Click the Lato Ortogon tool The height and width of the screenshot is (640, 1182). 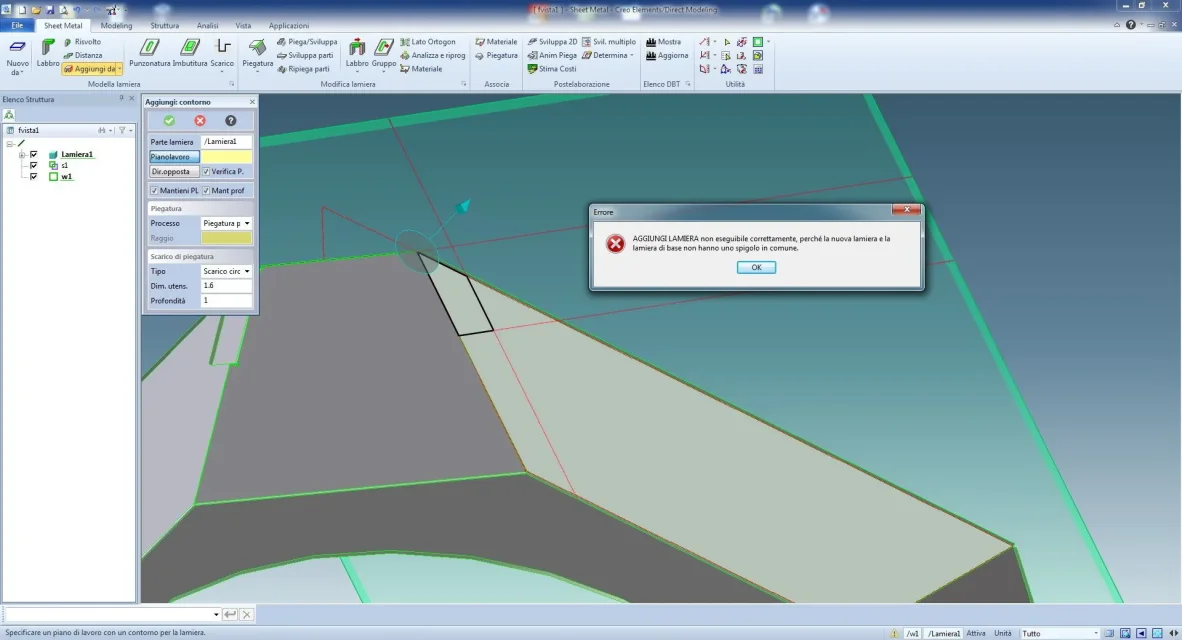[x=405, y=42]
